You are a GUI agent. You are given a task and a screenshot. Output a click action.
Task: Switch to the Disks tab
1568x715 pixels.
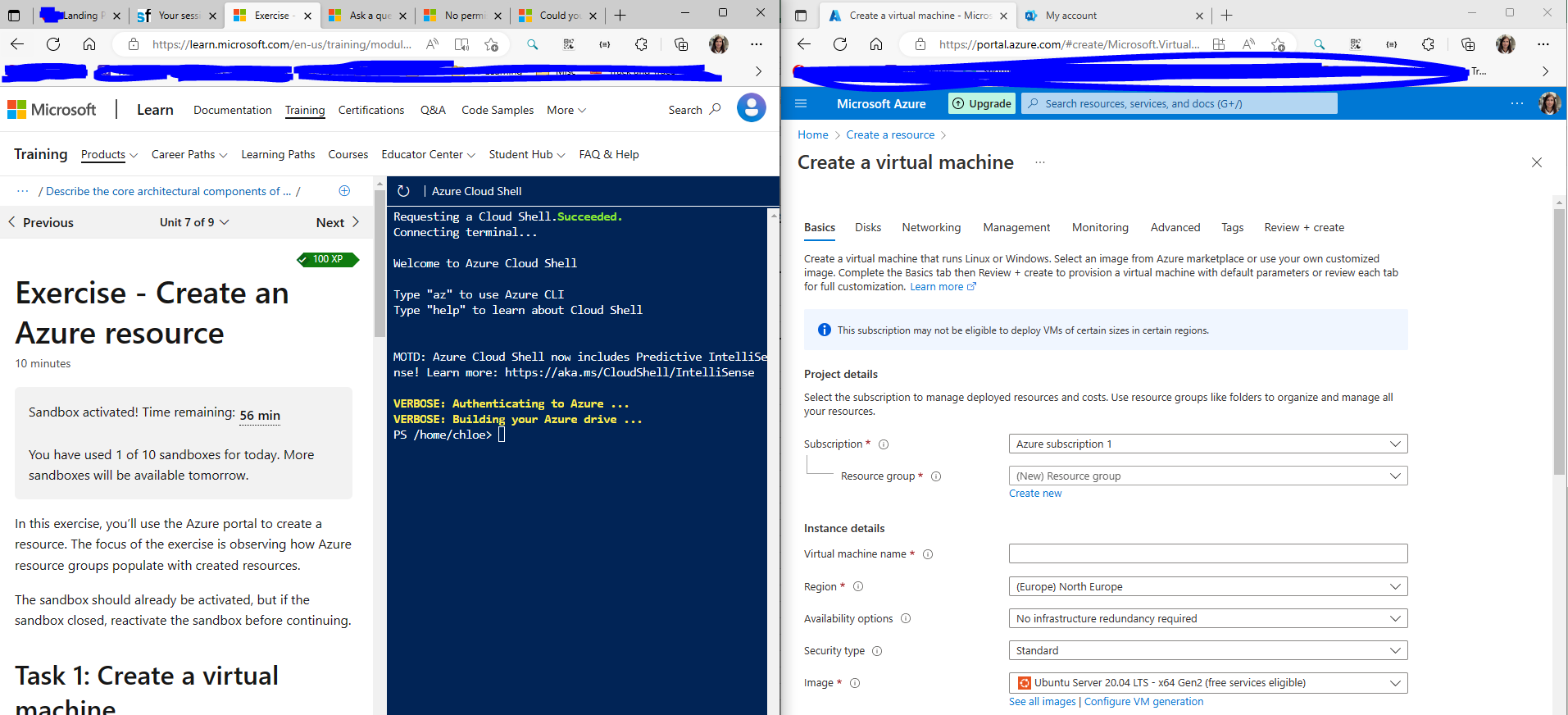868,227
